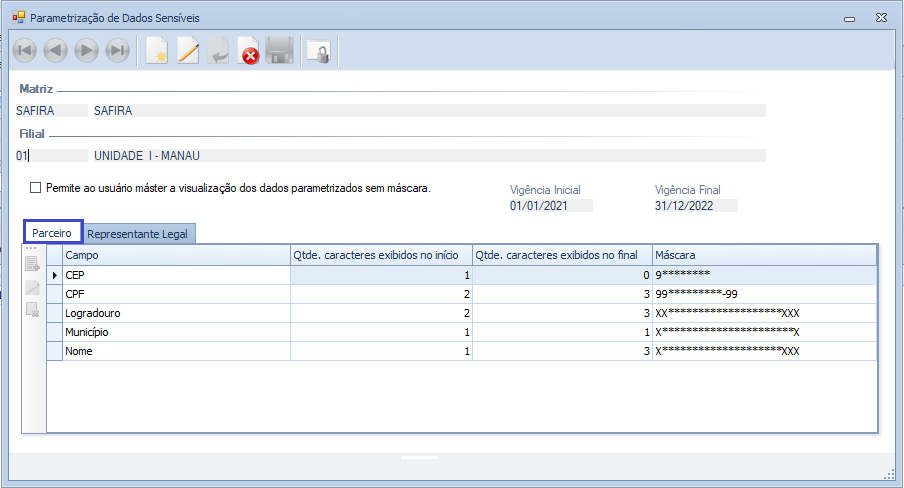This screenshot has height=488, width=904.
Task: Undo changes with the arrow icon
Action: 218,51
